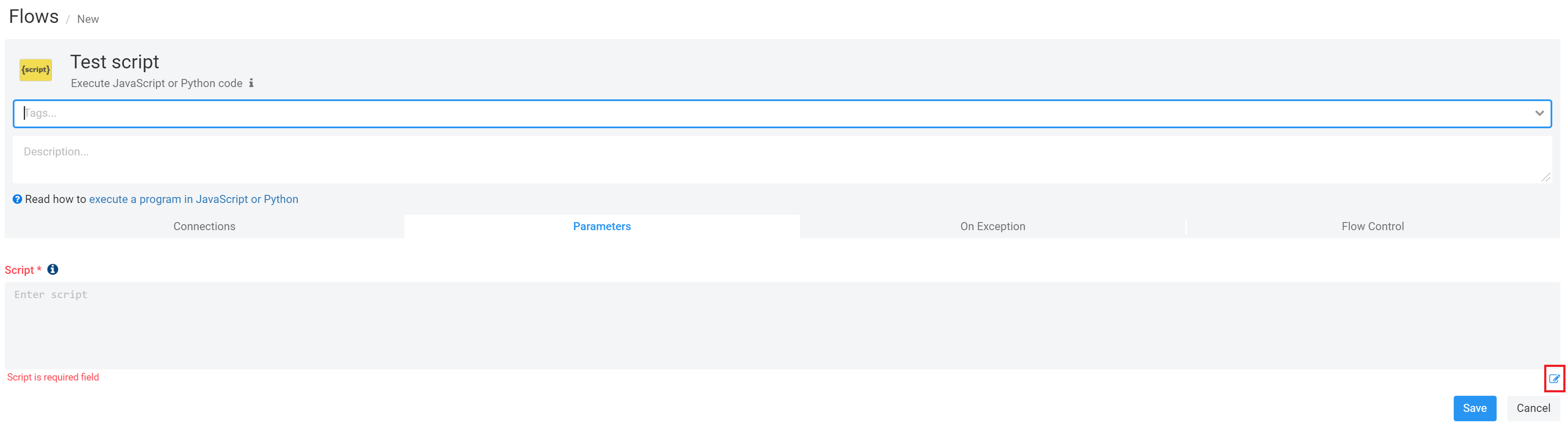Cancel the new flow creation
The image size is (1568, 431).
coord(1533,408)
